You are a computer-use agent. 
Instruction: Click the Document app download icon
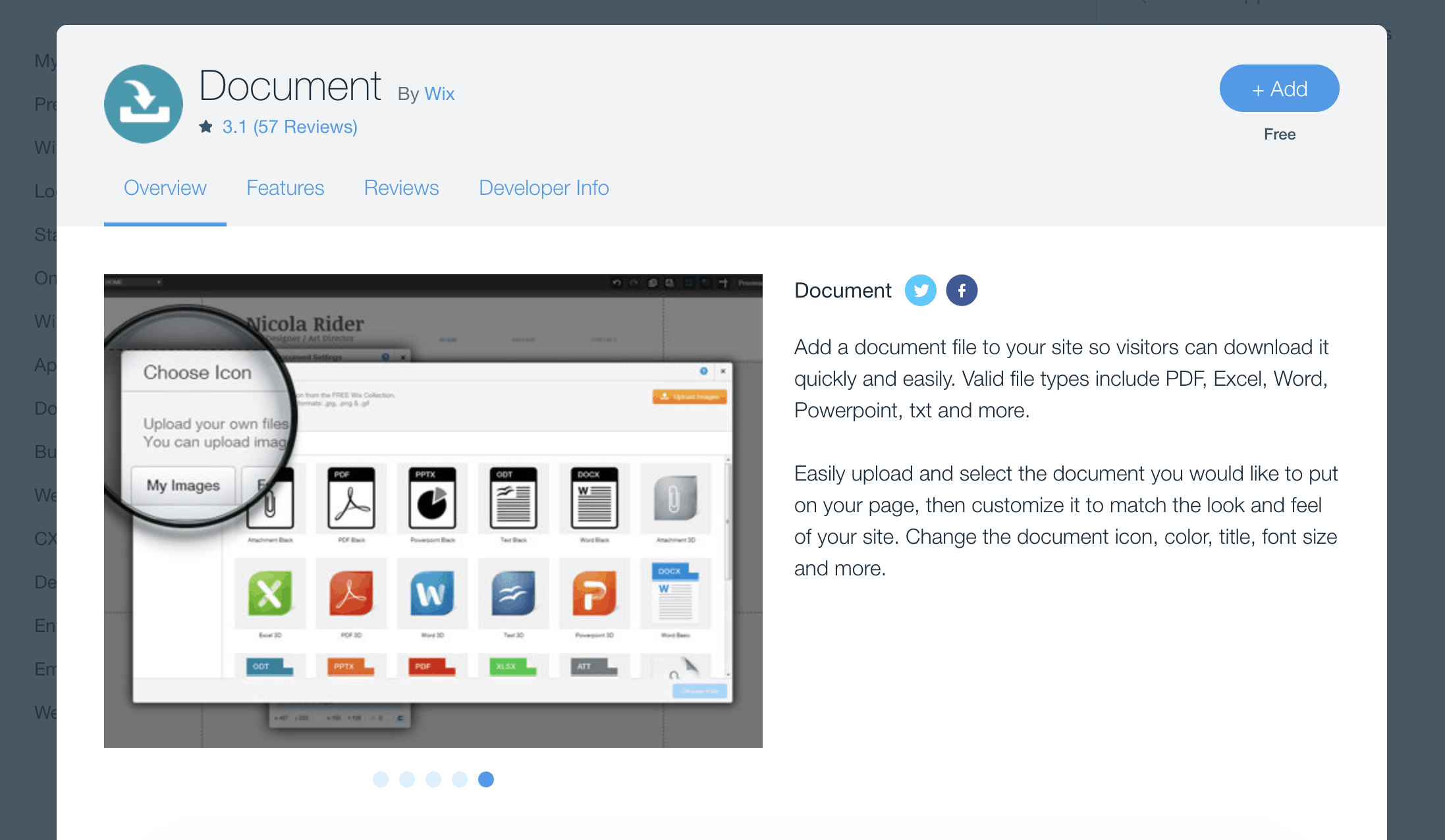pos(144,104)
